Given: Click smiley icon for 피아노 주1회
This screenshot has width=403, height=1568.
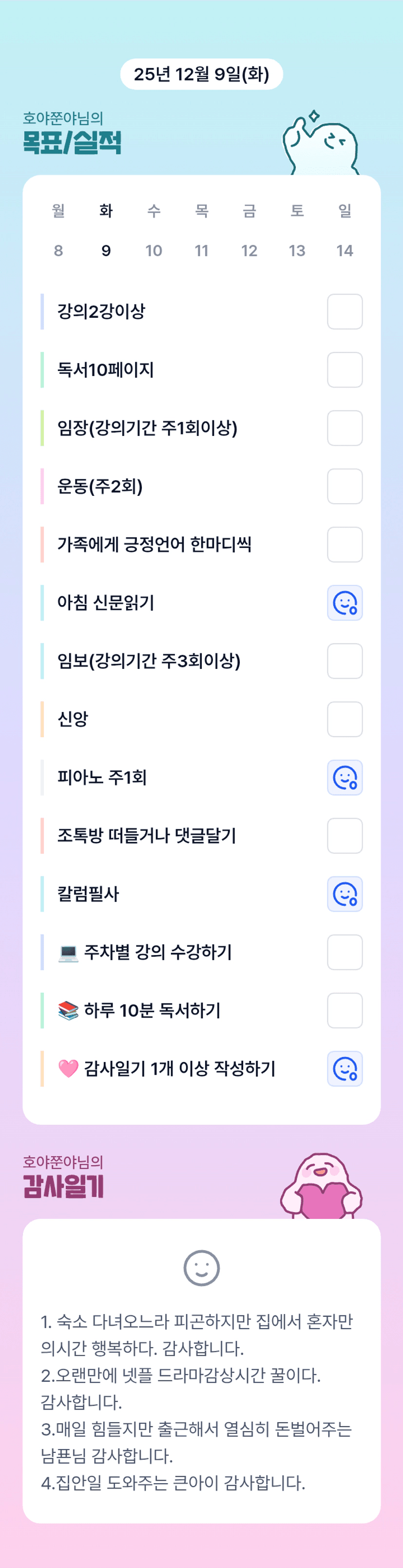Looking at the screenshot, I should pyautogui.click(x=345, y=777).
